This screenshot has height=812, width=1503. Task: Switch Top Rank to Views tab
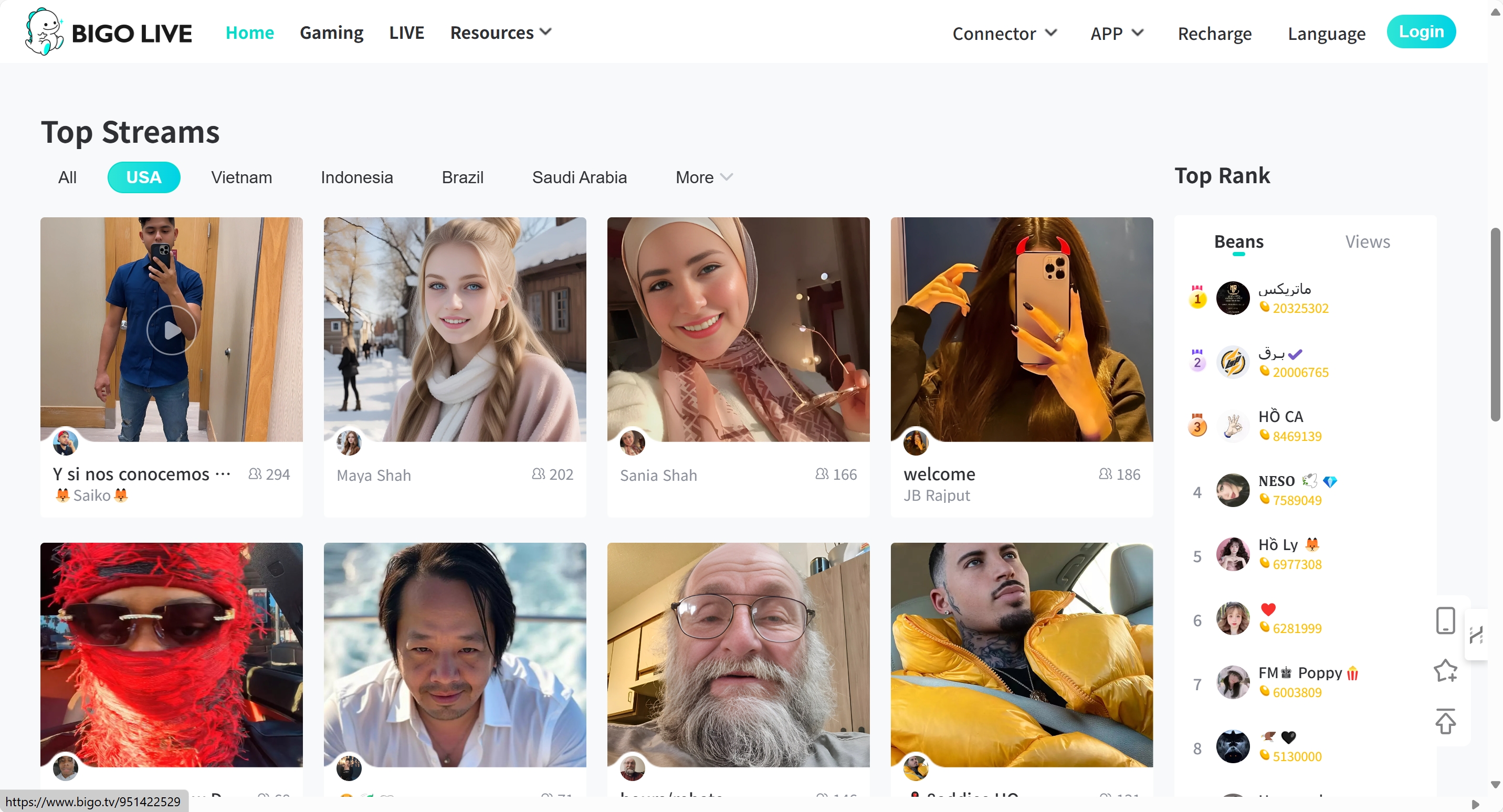pyautogui.click(x=1368, y=241)
